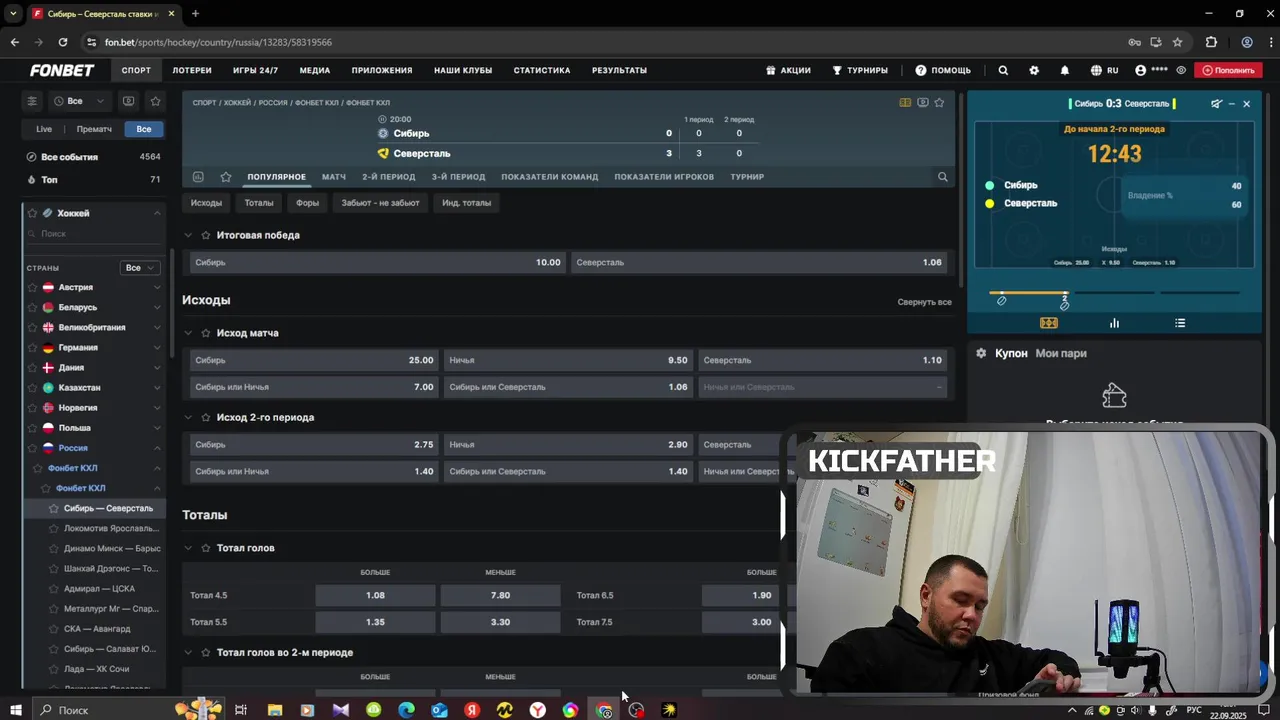1280x720 pixels.
Task: Toggle video broadcast filter in sidebar
Action: pyautogui.click(x=128, y=101)
